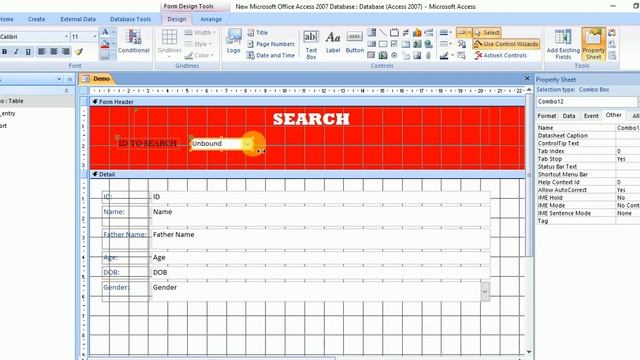Screen dimensions: 640x360
Task: Select the Subform control icon
Action: click(372, 55)
